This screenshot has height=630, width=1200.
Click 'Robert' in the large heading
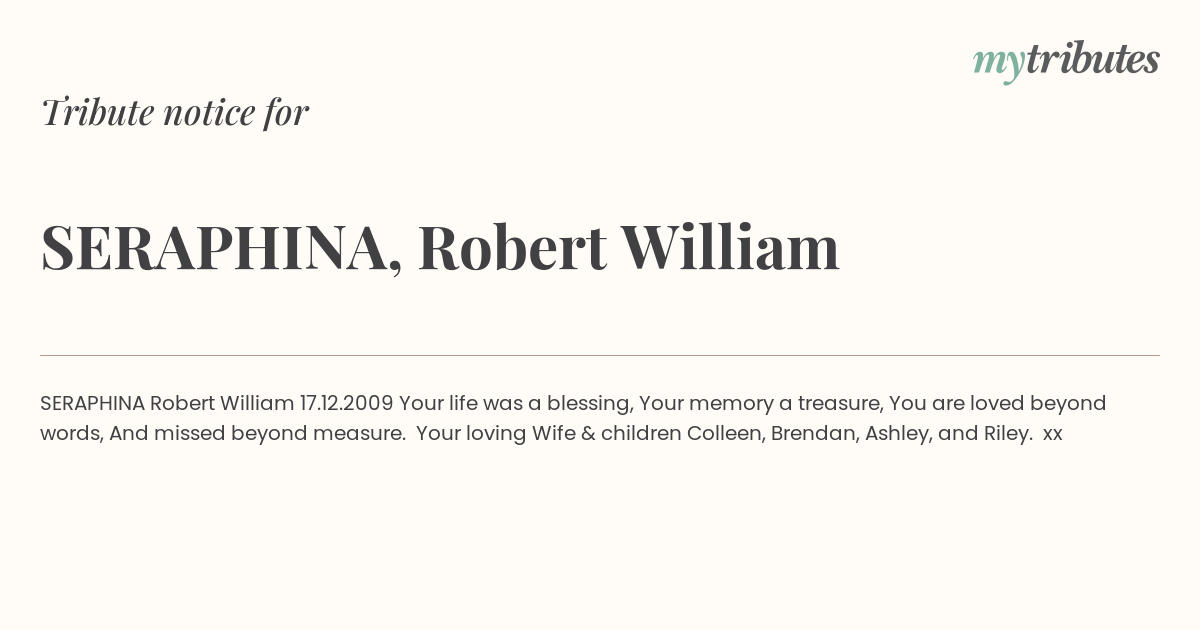(512, 248)
